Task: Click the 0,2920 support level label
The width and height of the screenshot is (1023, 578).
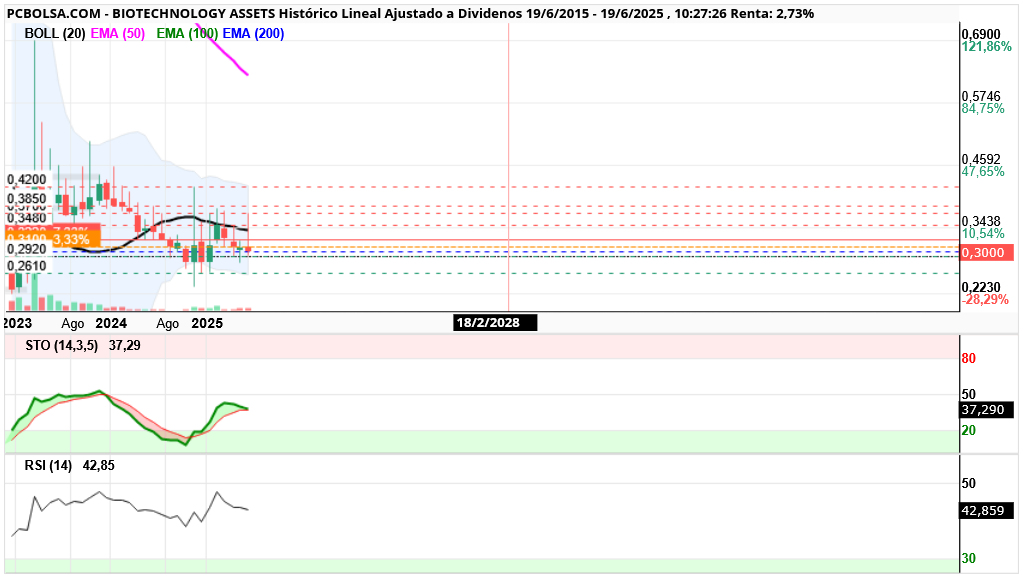Action: coord(27,249)
